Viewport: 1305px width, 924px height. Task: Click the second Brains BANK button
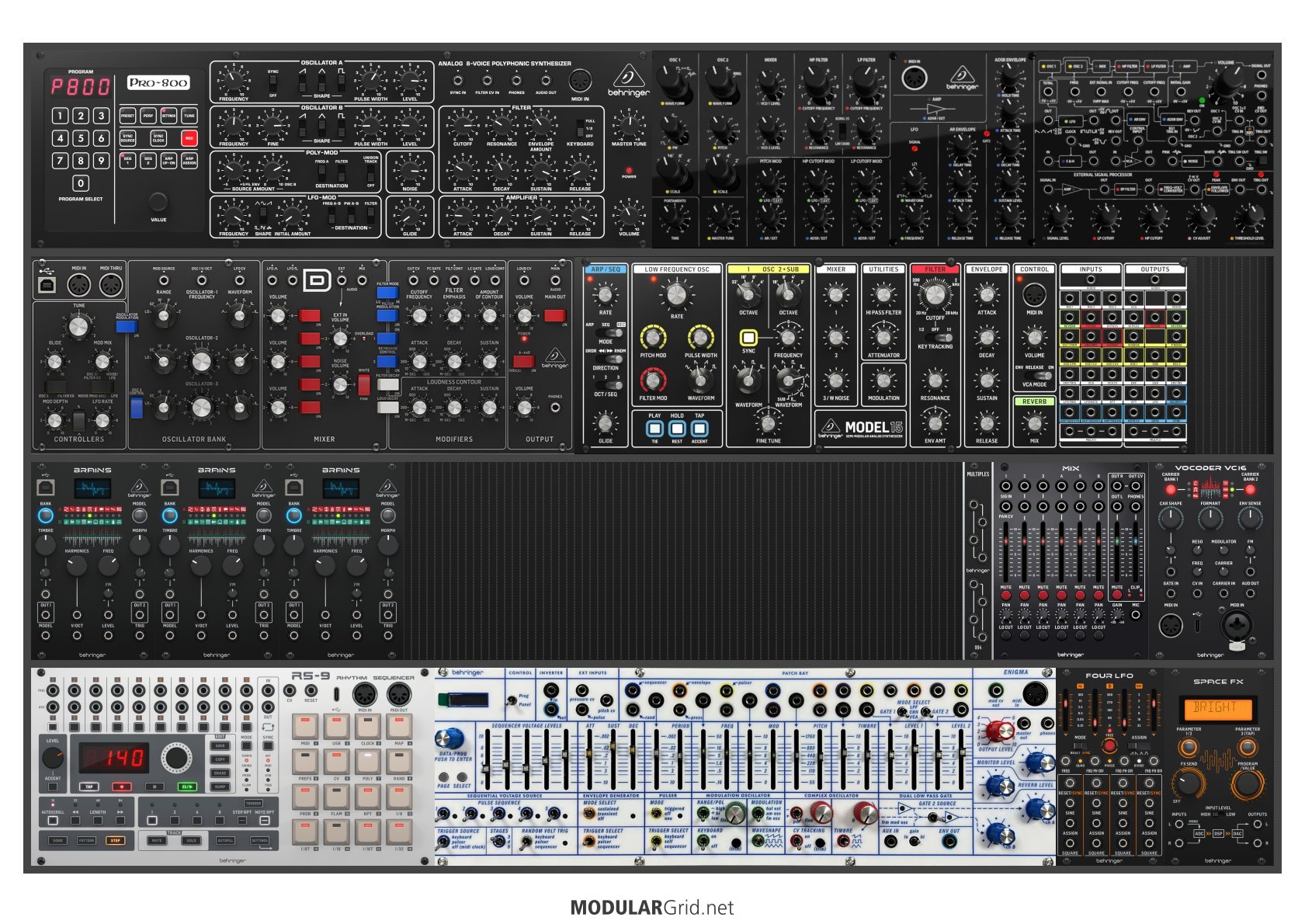170,516
